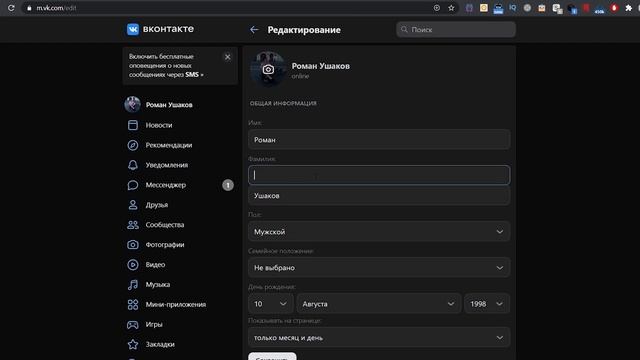Click the empty Фамилия input field
Viewport: 640px width, 360px height.
click(x=379, y=175)
